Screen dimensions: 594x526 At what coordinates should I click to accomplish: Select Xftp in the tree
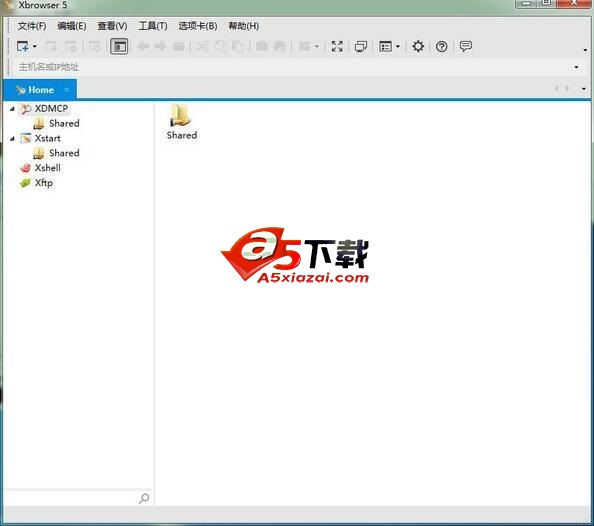[44, 183]
